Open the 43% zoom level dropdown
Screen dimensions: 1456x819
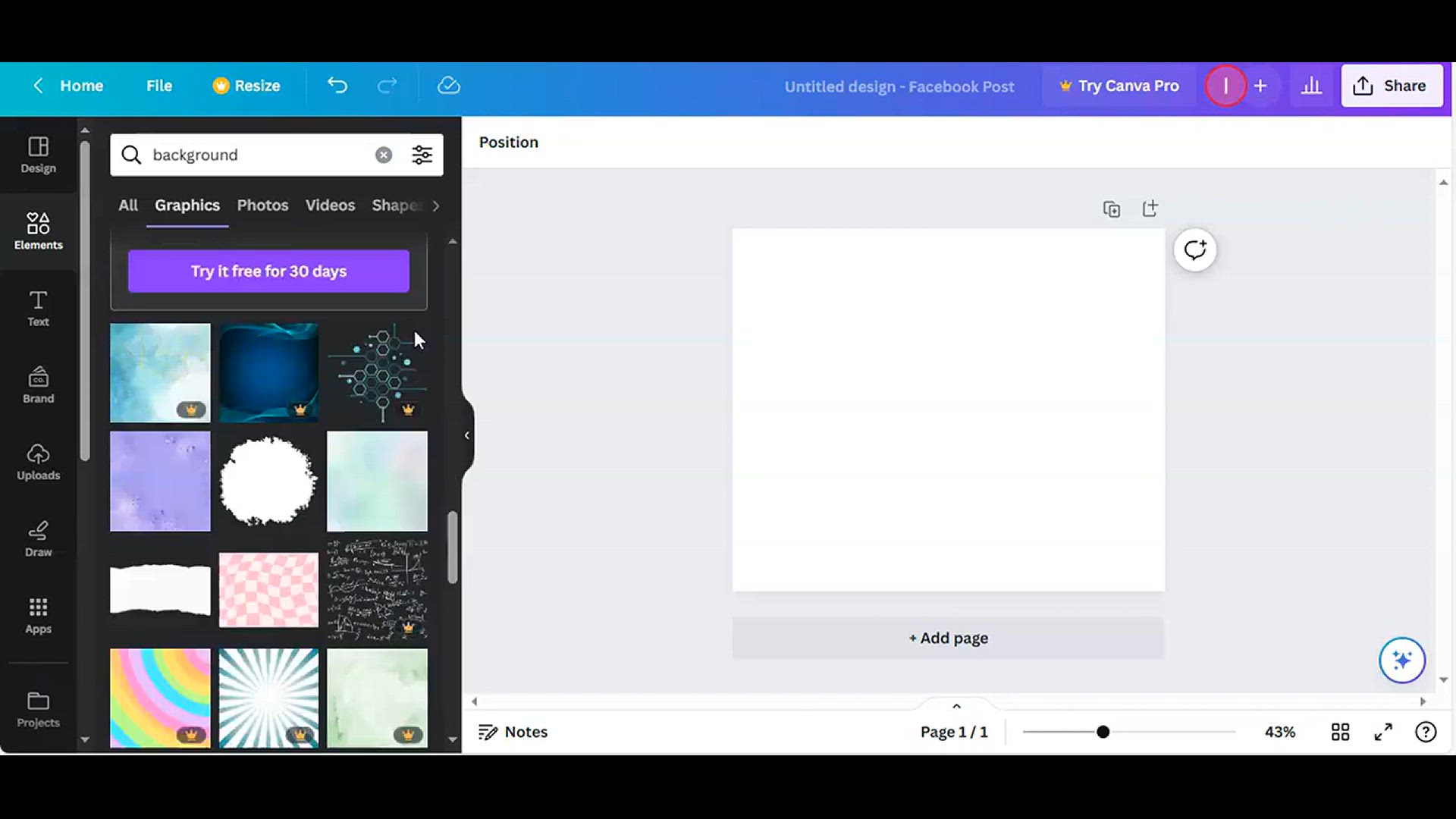[1280, 732]
